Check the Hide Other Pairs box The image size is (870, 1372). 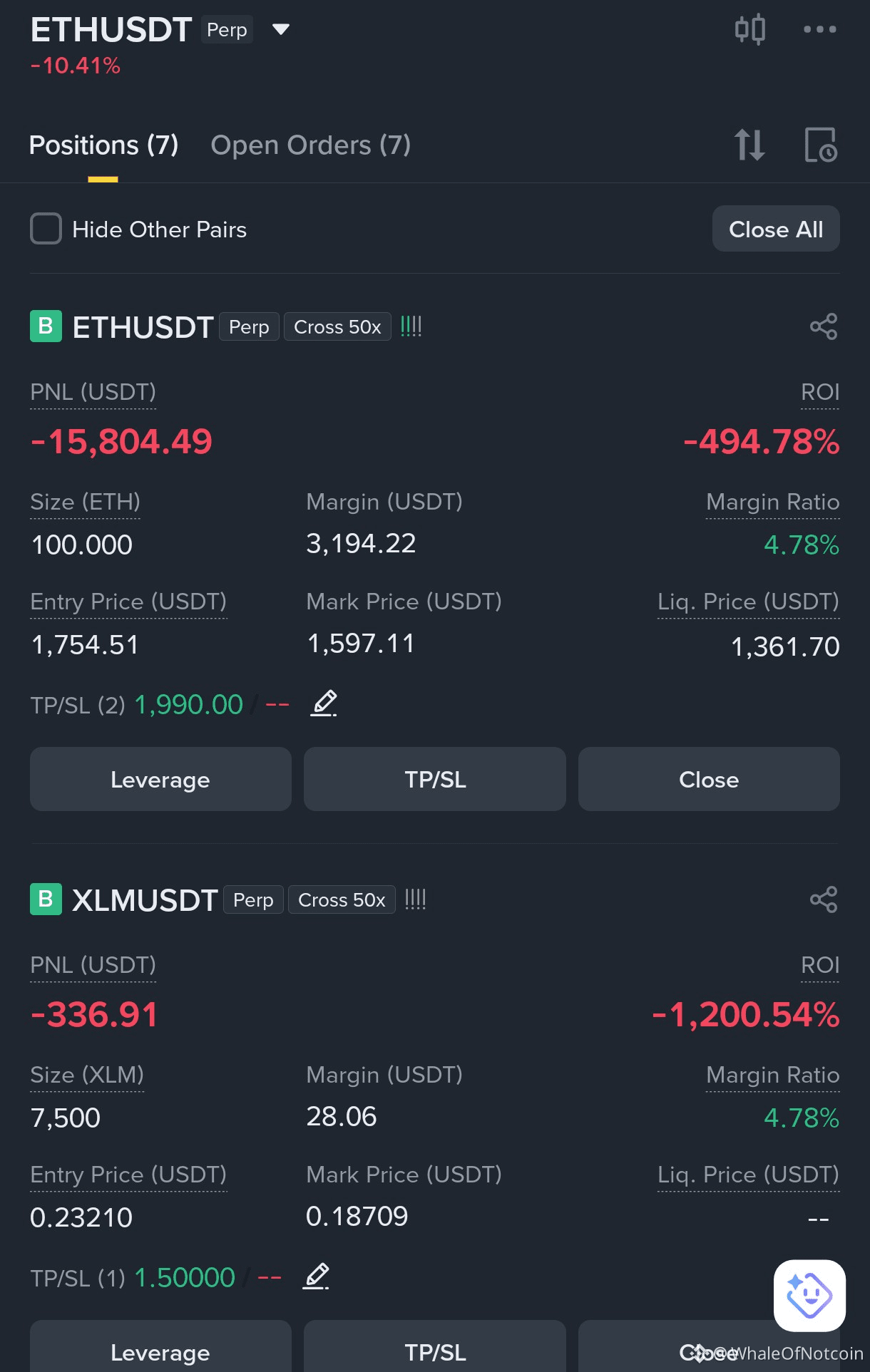tap(46, 229)
